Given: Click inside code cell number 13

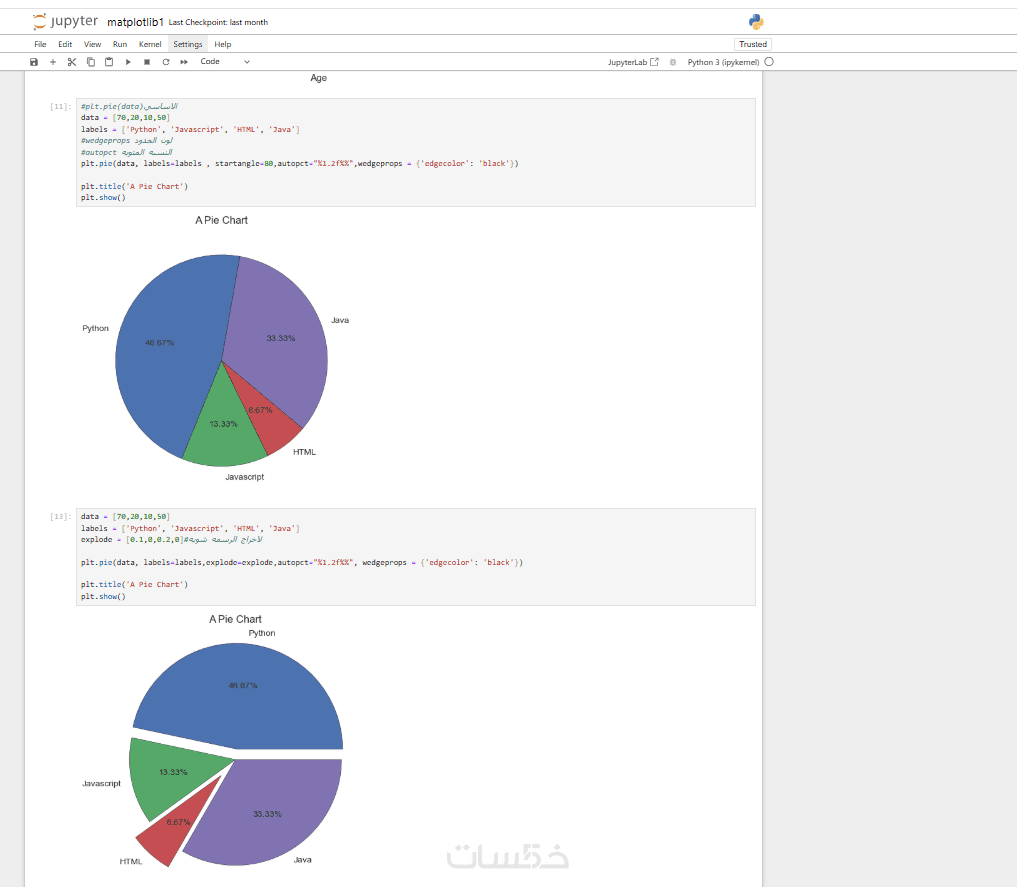Looking at the screenshot, I should point(416,557).
